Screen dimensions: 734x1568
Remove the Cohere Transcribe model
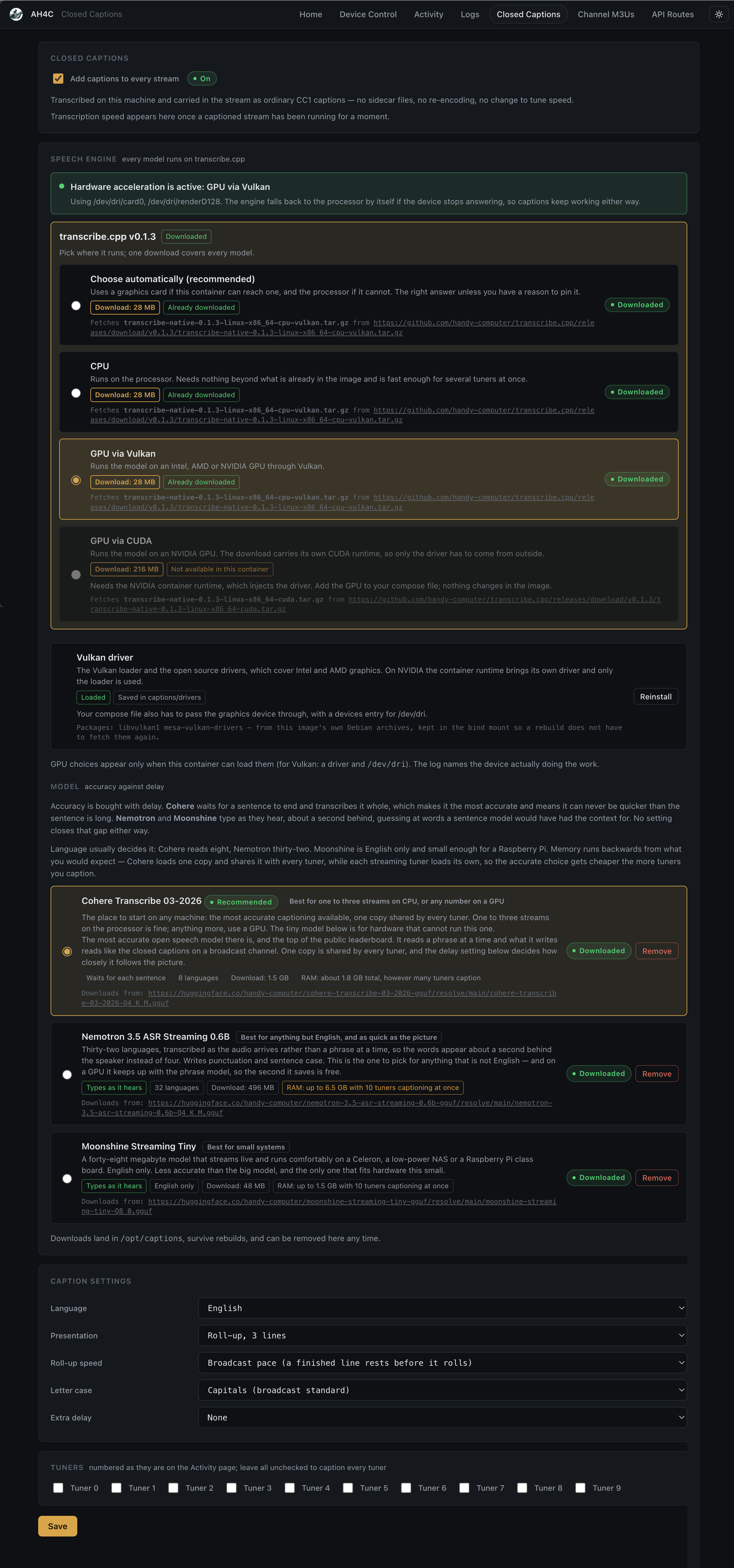(657, 951)
